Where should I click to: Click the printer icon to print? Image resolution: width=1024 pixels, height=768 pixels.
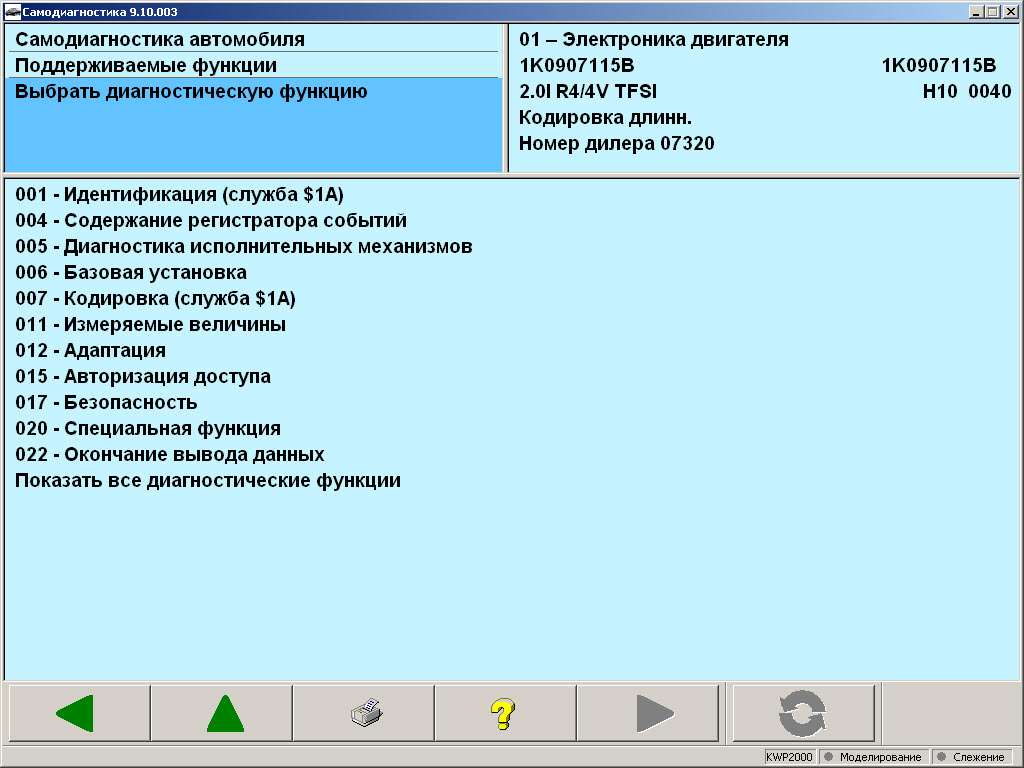pos(364,711)
